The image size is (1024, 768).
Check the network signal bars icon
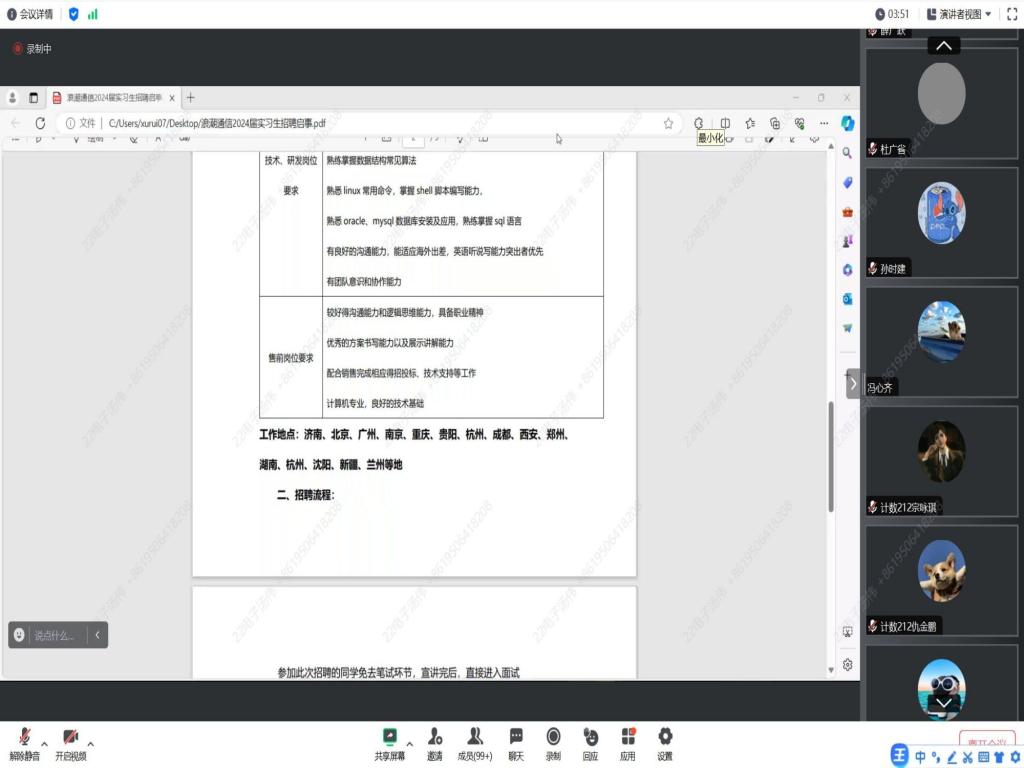pyautogui.click(x=93, y=14)
